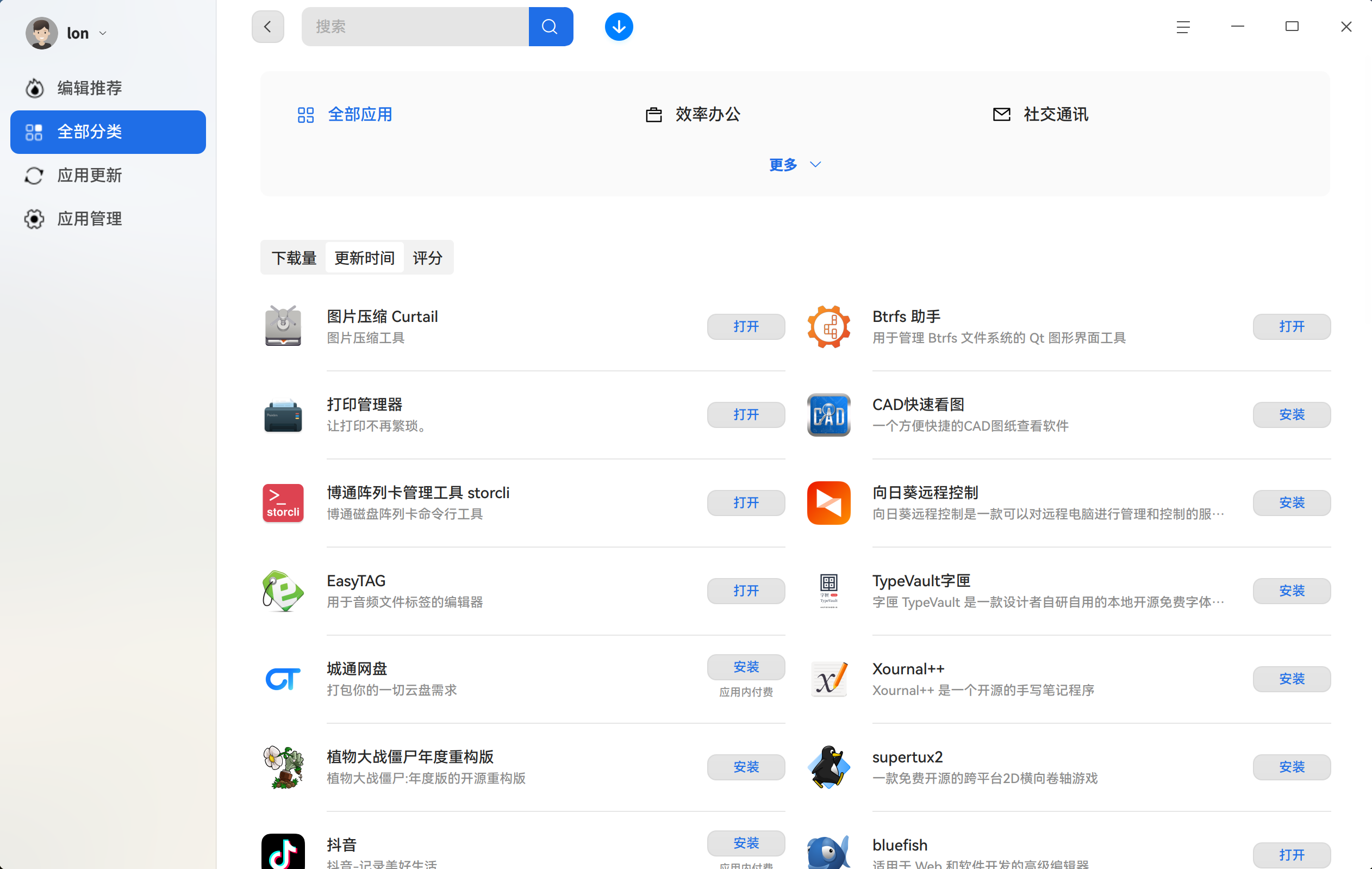Open the 效率办公 category
Image resolution: width=1372 pixels, height=869 pixels.
point(707,114)
